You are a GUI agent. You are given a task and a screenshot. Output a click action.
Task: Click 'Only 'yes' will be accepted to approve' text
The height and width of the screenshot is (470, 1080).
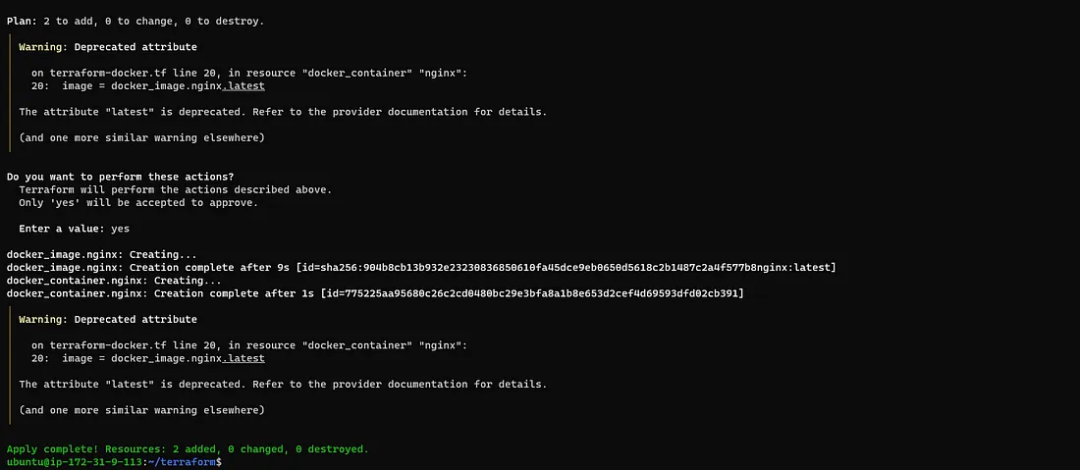[x=138, y=203]
